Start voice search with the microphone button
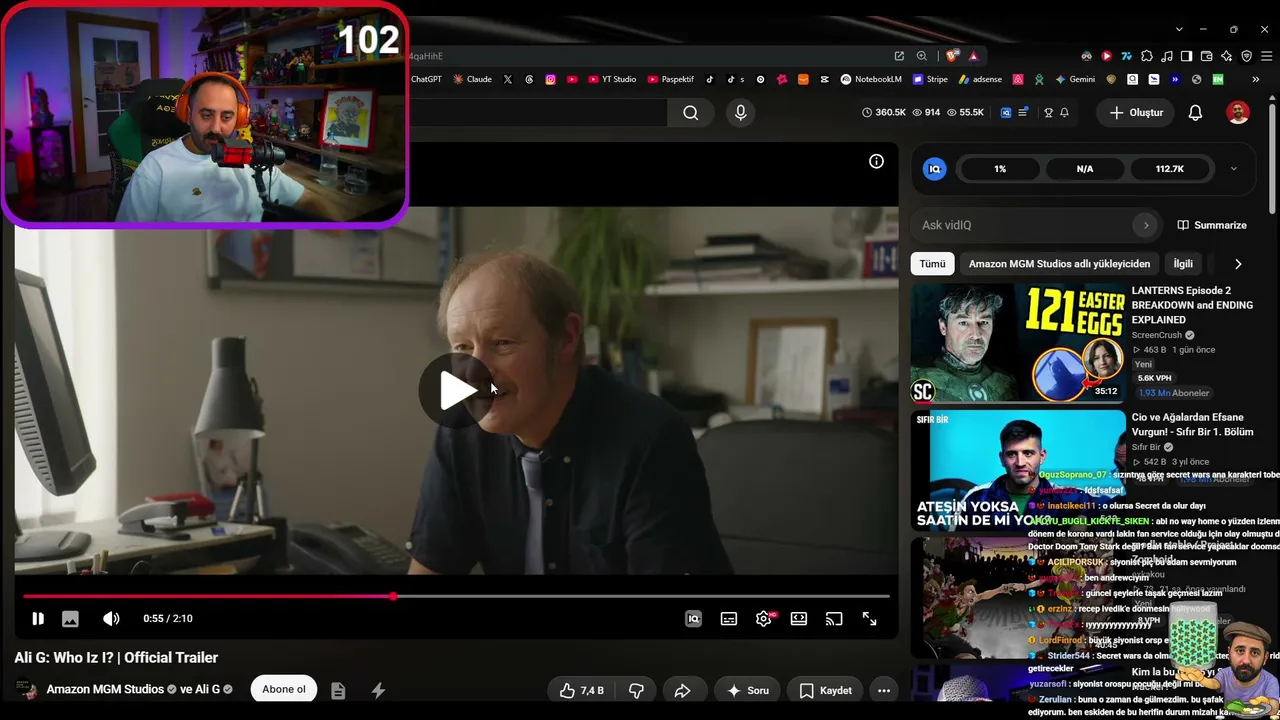1280x720 pixels. (740, 113)
